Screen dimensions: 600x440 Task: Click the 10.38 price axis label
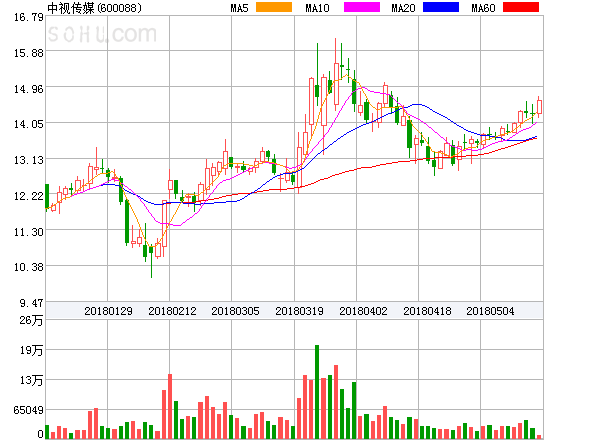click(x=29, y=267)
